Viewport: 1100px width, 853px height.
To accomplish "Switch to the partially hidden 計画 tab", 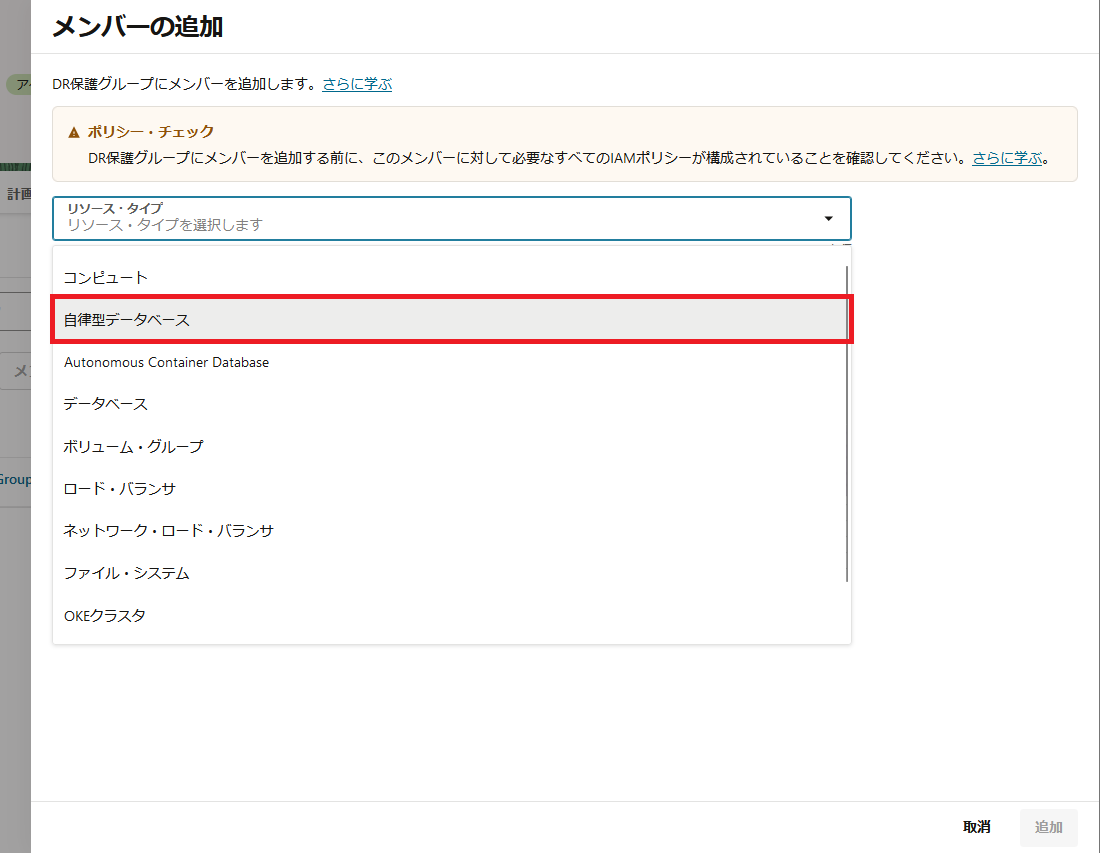I will [x=17, y=194].
